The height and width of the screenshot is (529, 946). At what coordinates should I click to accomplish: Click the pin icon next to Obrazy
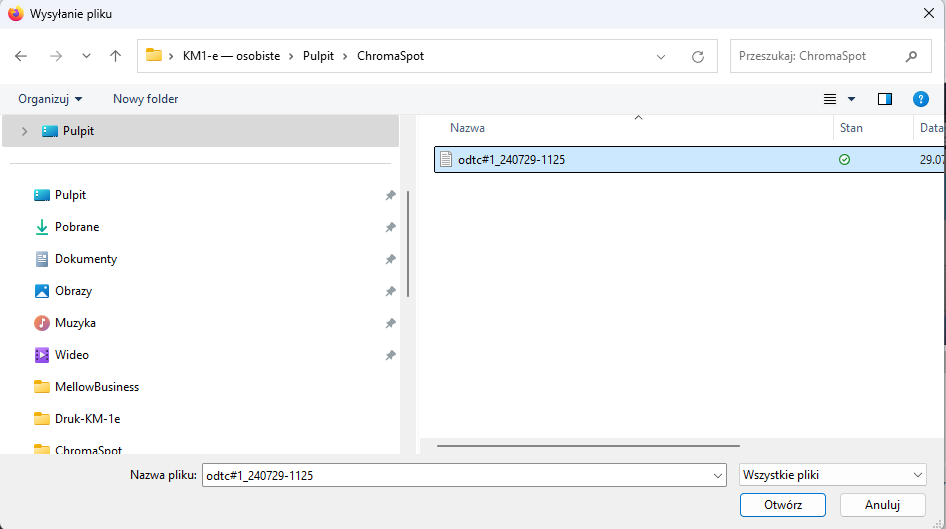[x=390, y=291]
